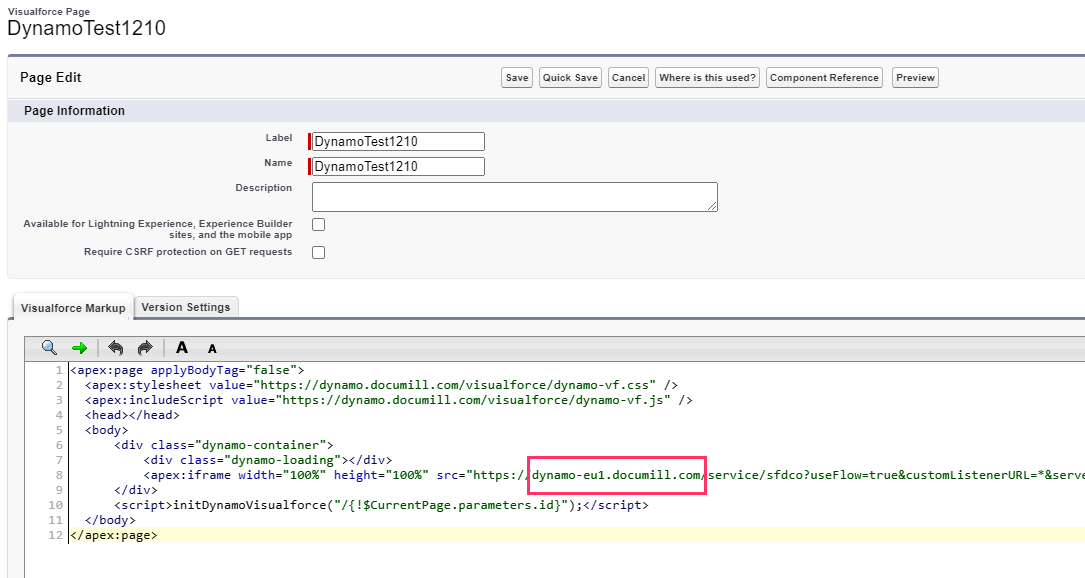
Task: Click the Quick Save button
Action: (570, 78)
